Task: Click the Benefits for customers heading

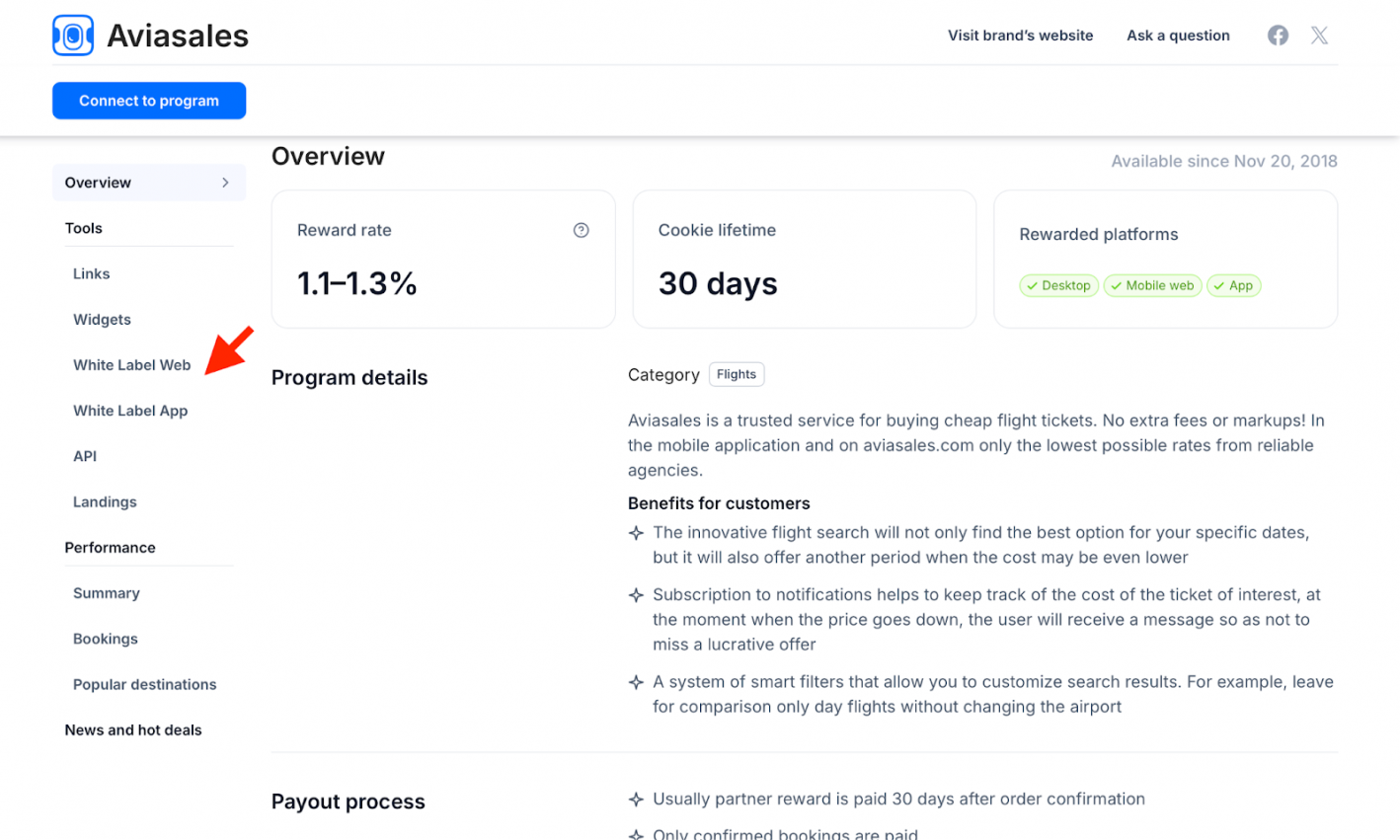Action: pyautogui.click(x=719, y=503)
